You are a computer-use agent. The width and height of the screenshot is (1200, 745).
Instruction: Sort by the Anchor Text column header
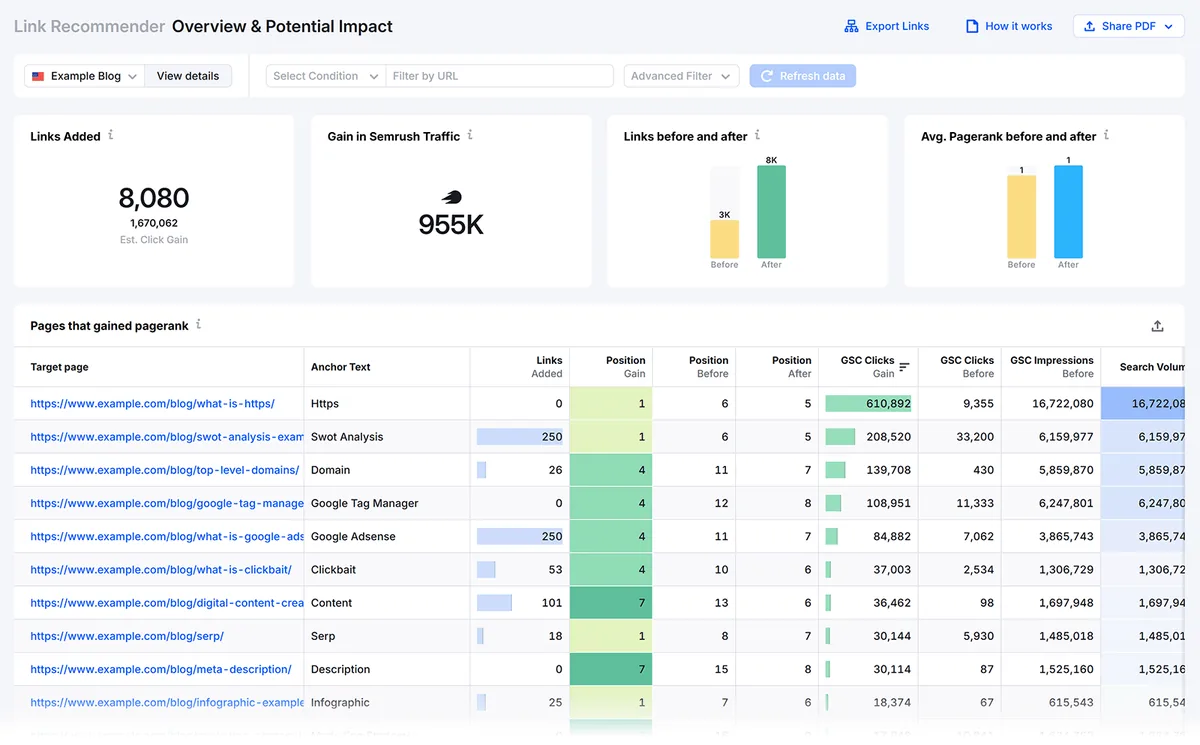(x=340, y=367)
